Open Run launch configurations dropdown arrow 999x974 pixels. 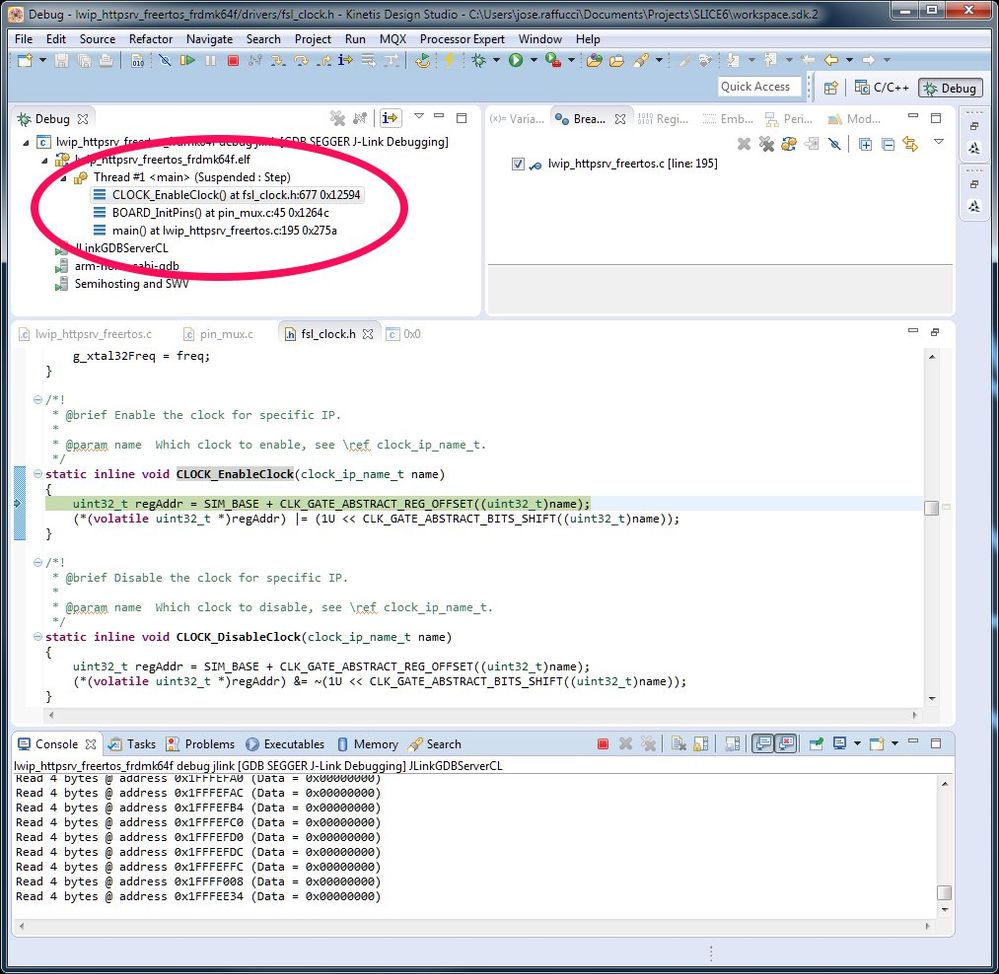534,60
